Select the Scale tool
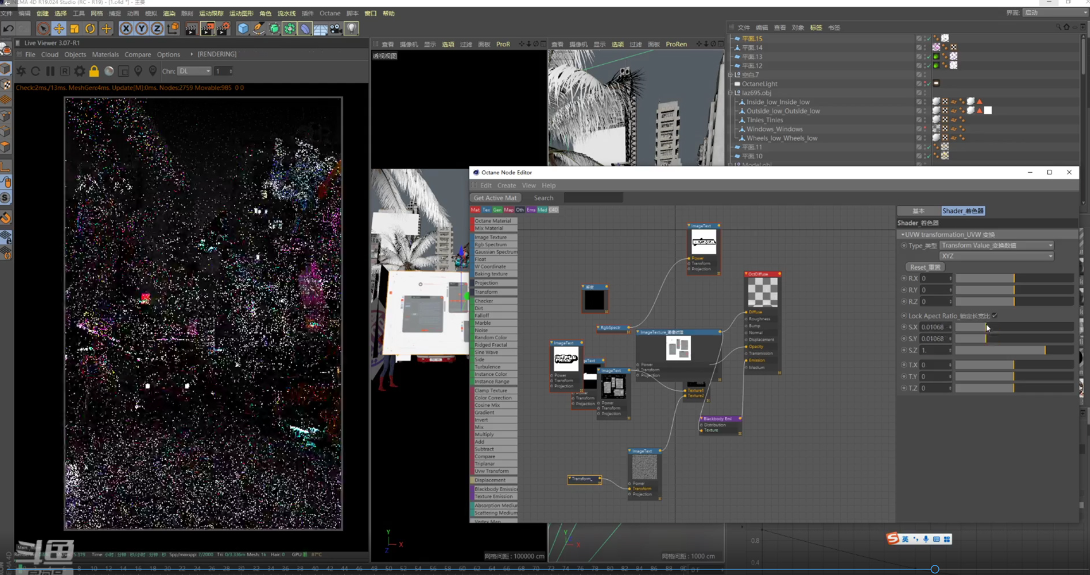This screenshot has width=1090, height=575. coord(74,29)
